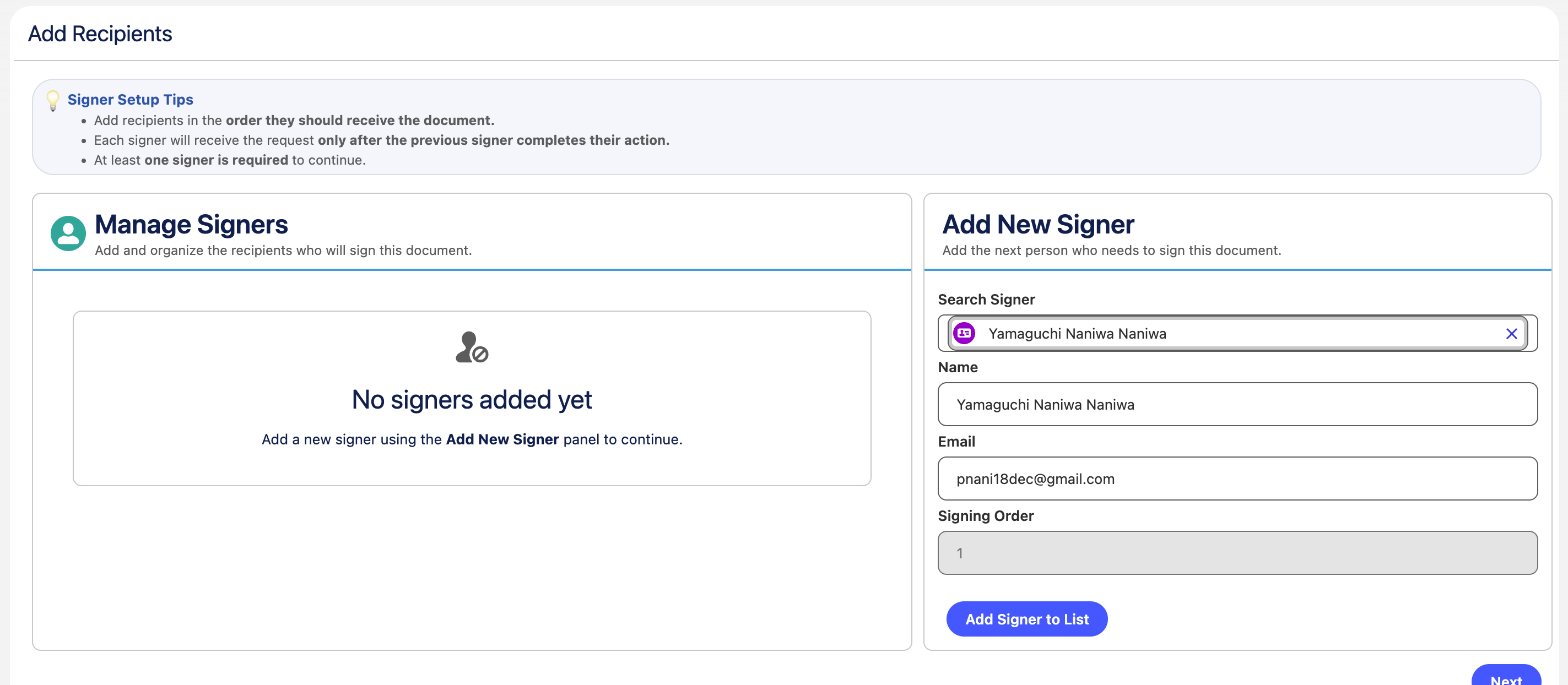Clear the selected signer with X
The image size is (1568, 685).
tap(1511, 333)
